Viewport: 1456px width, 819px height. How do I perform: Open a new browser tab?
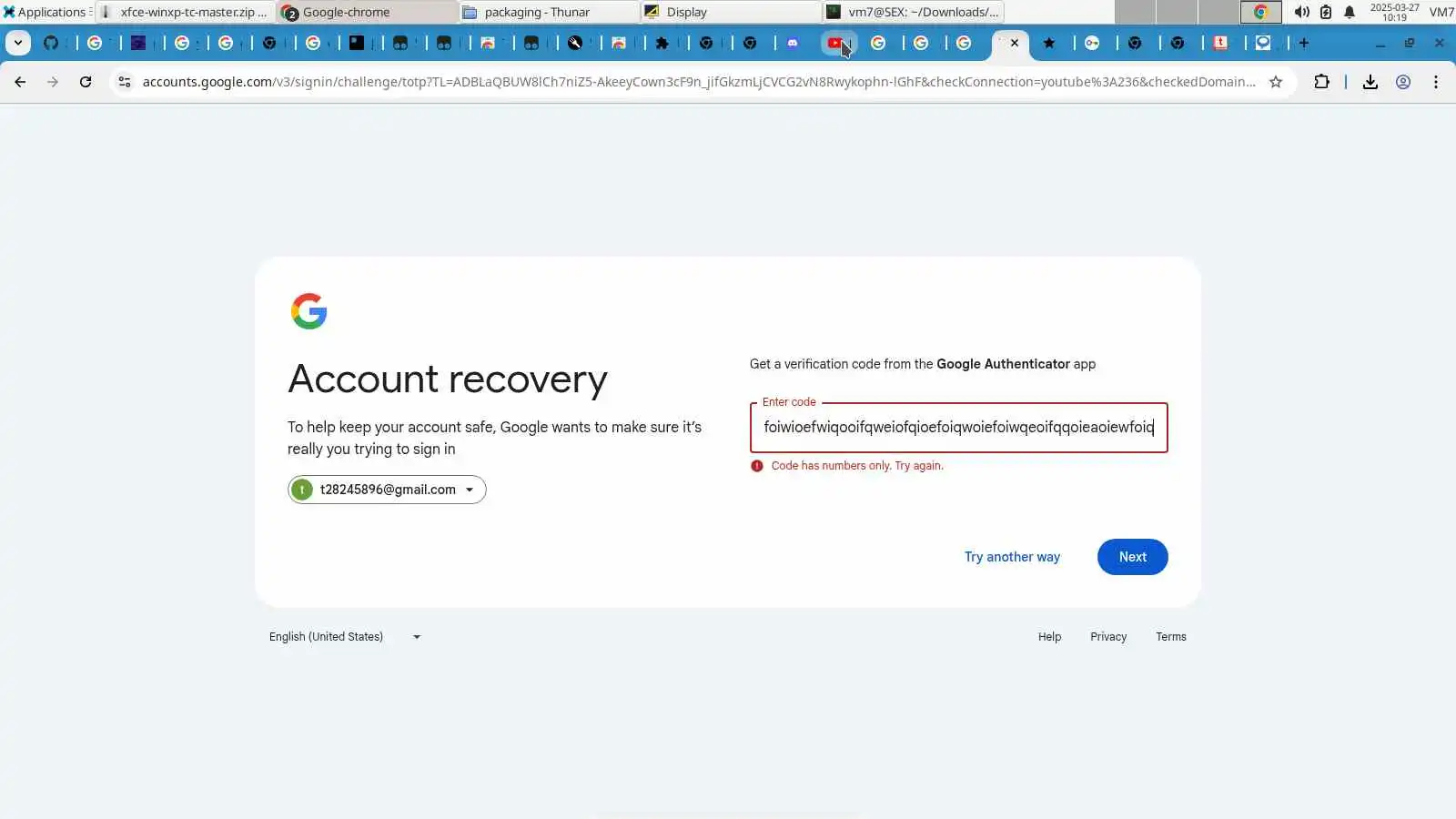click(x=1304, y=43)
